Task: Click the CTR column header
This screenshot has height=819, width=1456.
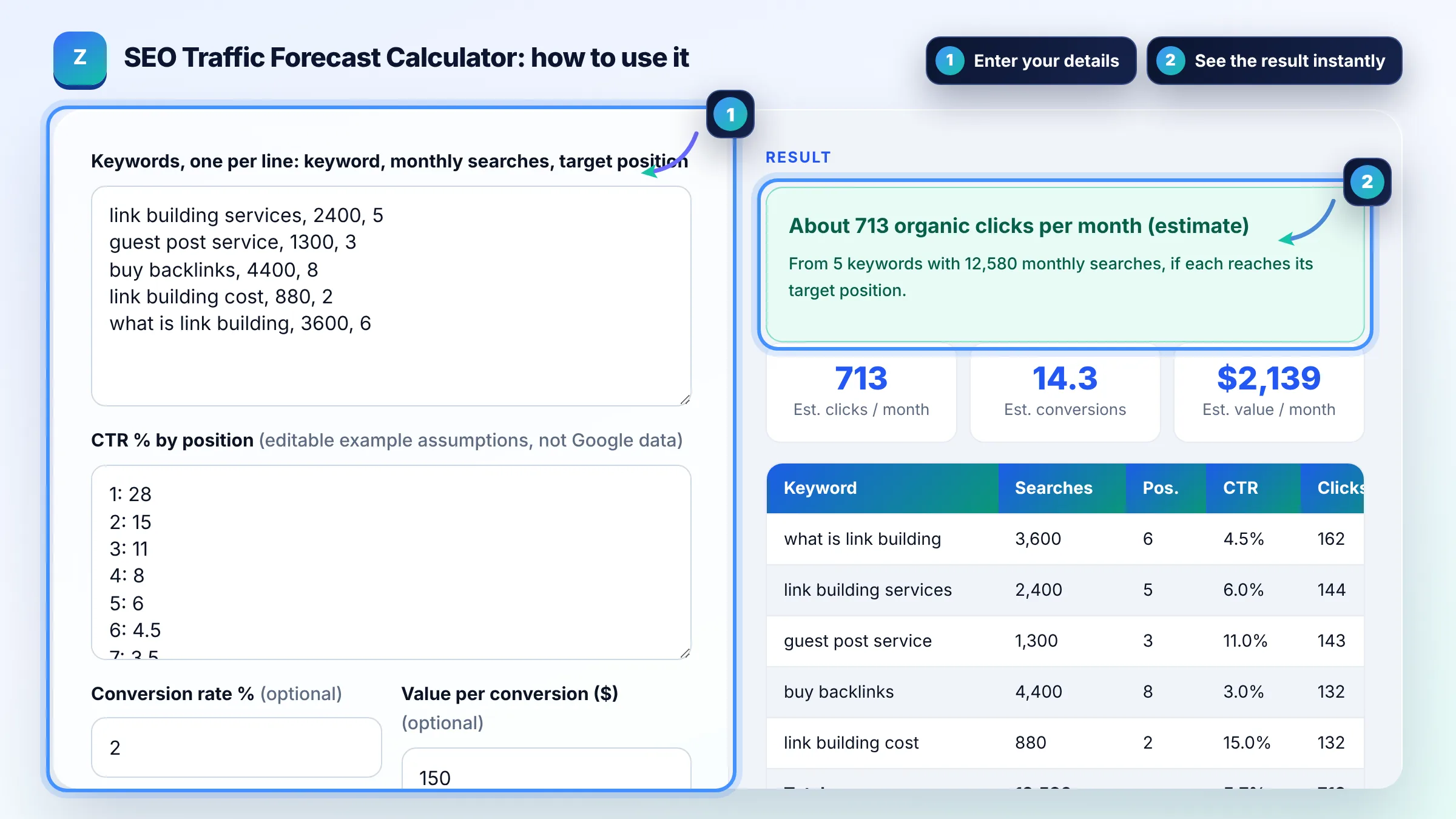Action: pos(1253,488)
